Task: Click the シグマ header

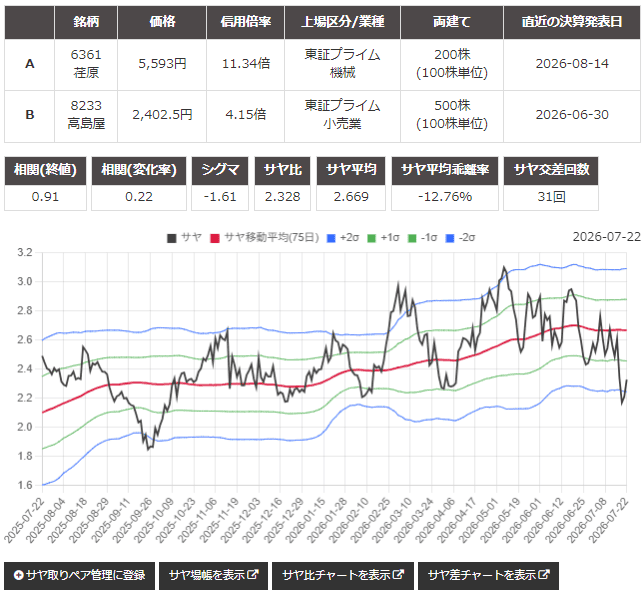Action: [x=220, y=170]
